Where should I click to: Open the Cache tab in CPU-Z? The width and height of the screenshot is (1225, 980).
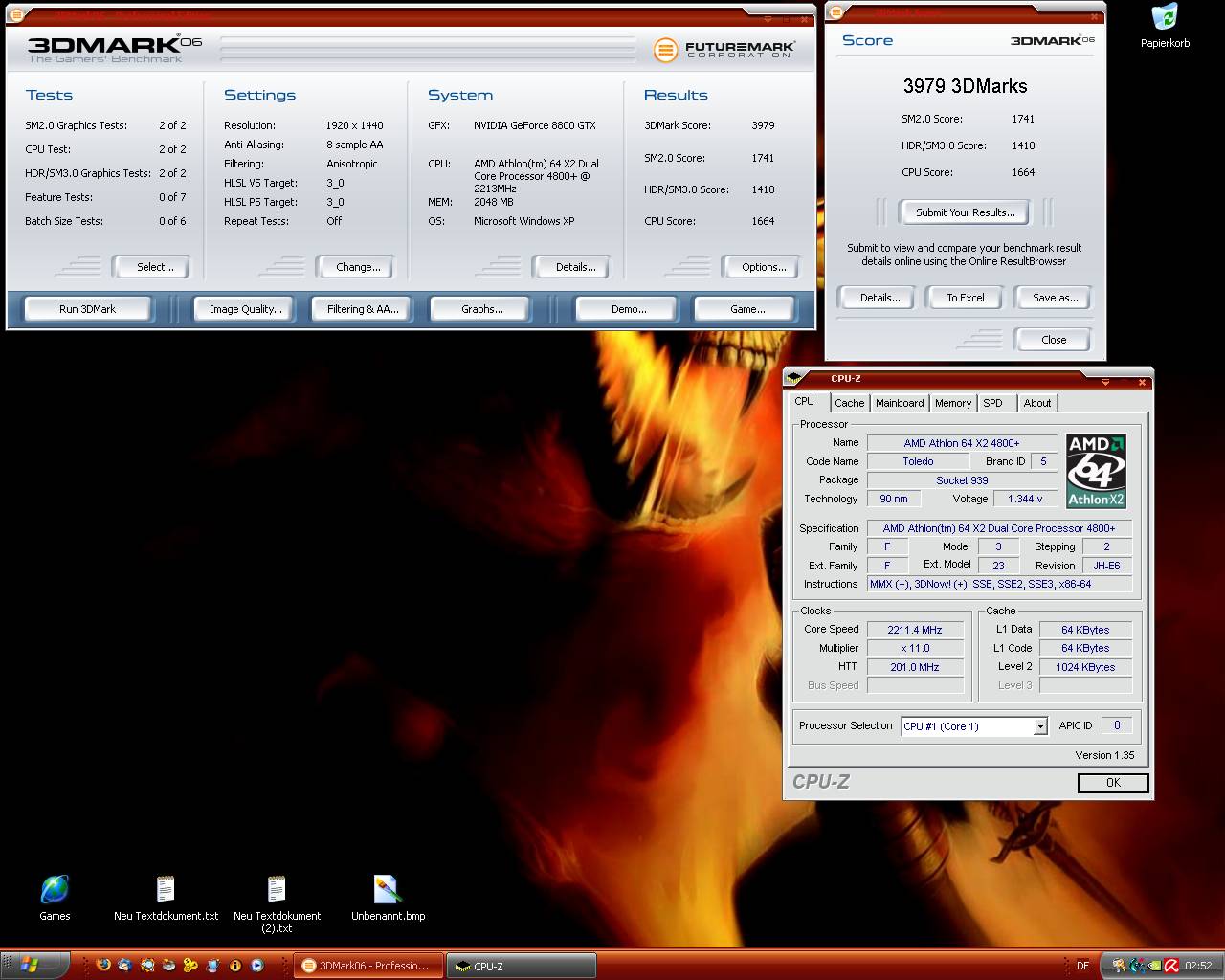(849, 403)
